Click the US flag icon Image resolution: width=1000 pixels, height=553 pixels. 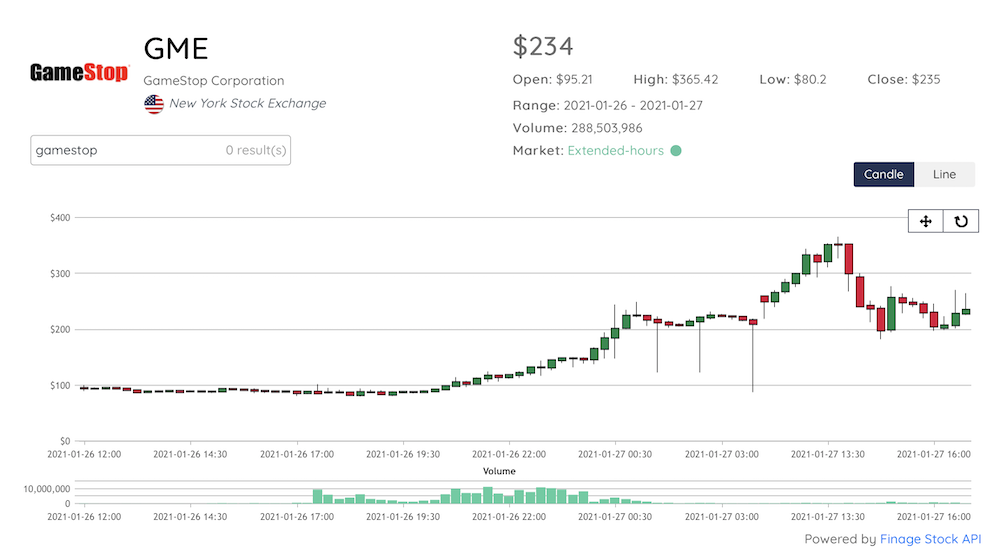click(x=154, y=104)
